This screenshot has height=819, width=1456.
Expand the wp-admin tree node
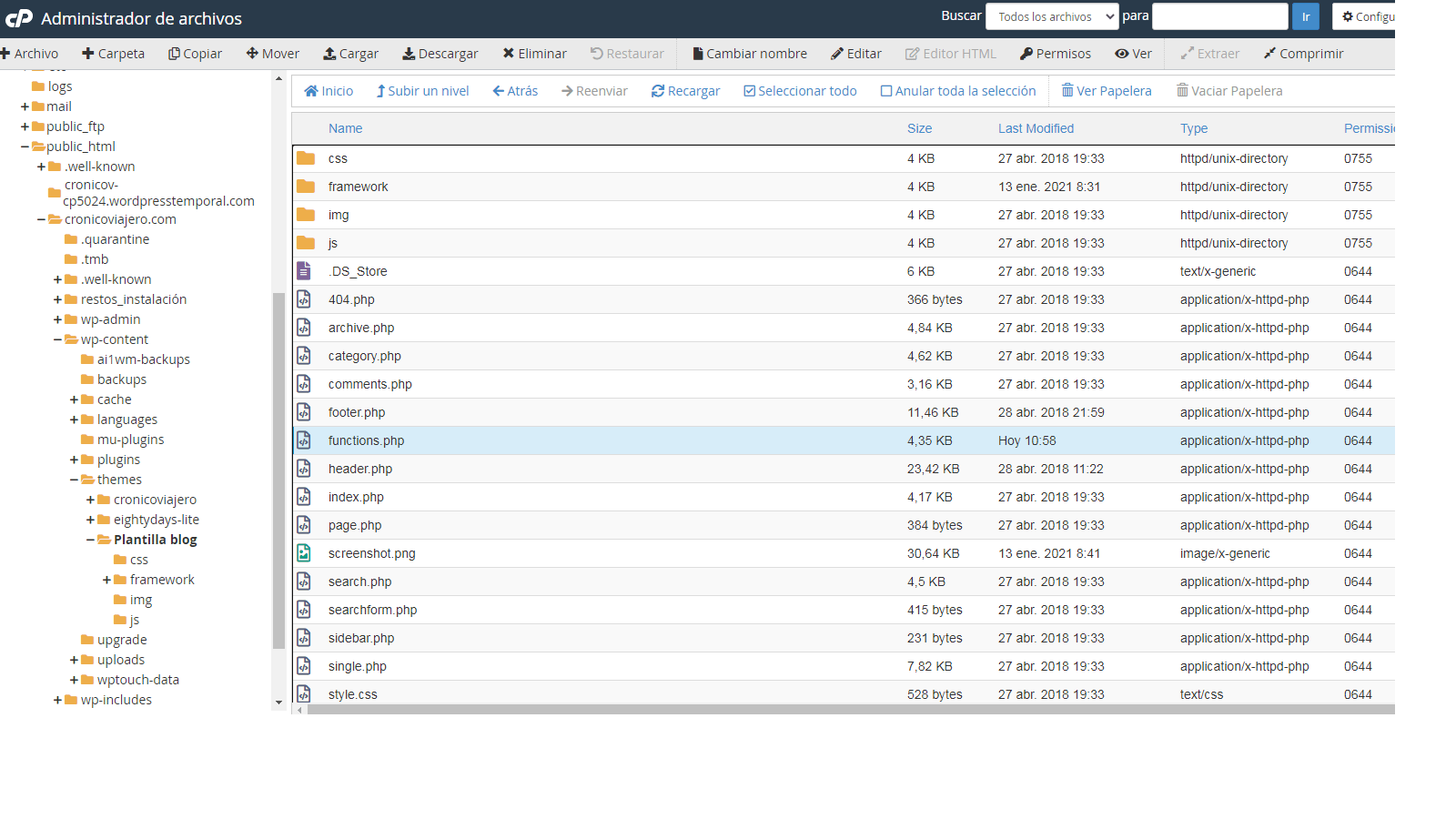click(57, 319)
